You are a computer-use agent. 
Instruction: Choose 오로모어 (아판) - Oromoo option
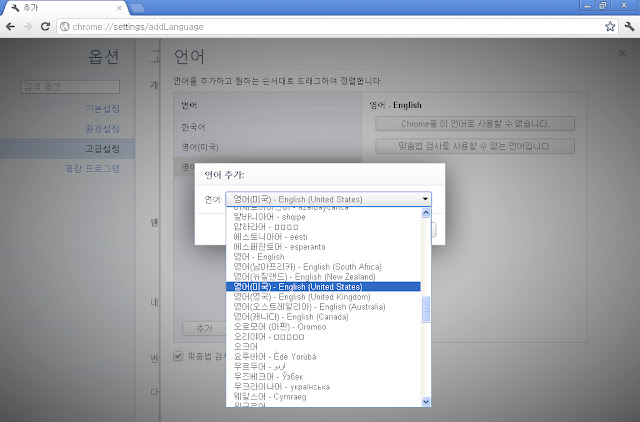point(323,327)
